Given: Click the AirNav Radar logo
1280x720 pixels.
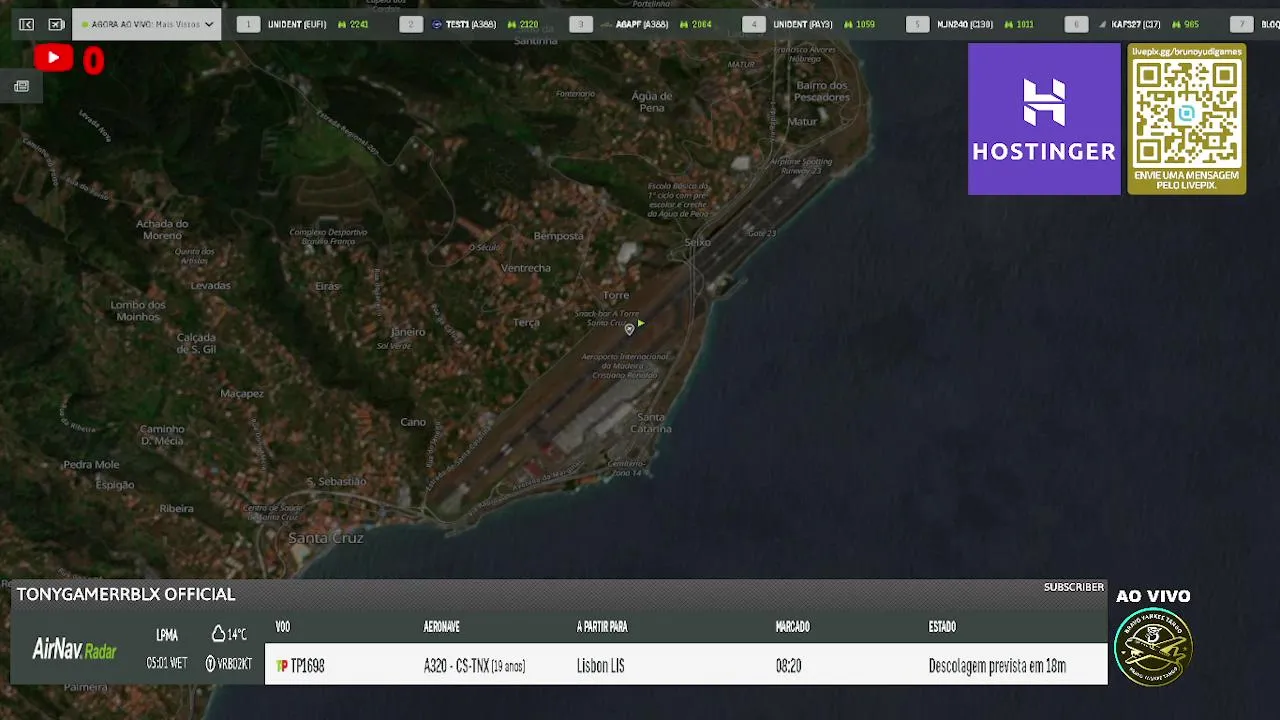Looking at the screenshot, I should (75, 650).
